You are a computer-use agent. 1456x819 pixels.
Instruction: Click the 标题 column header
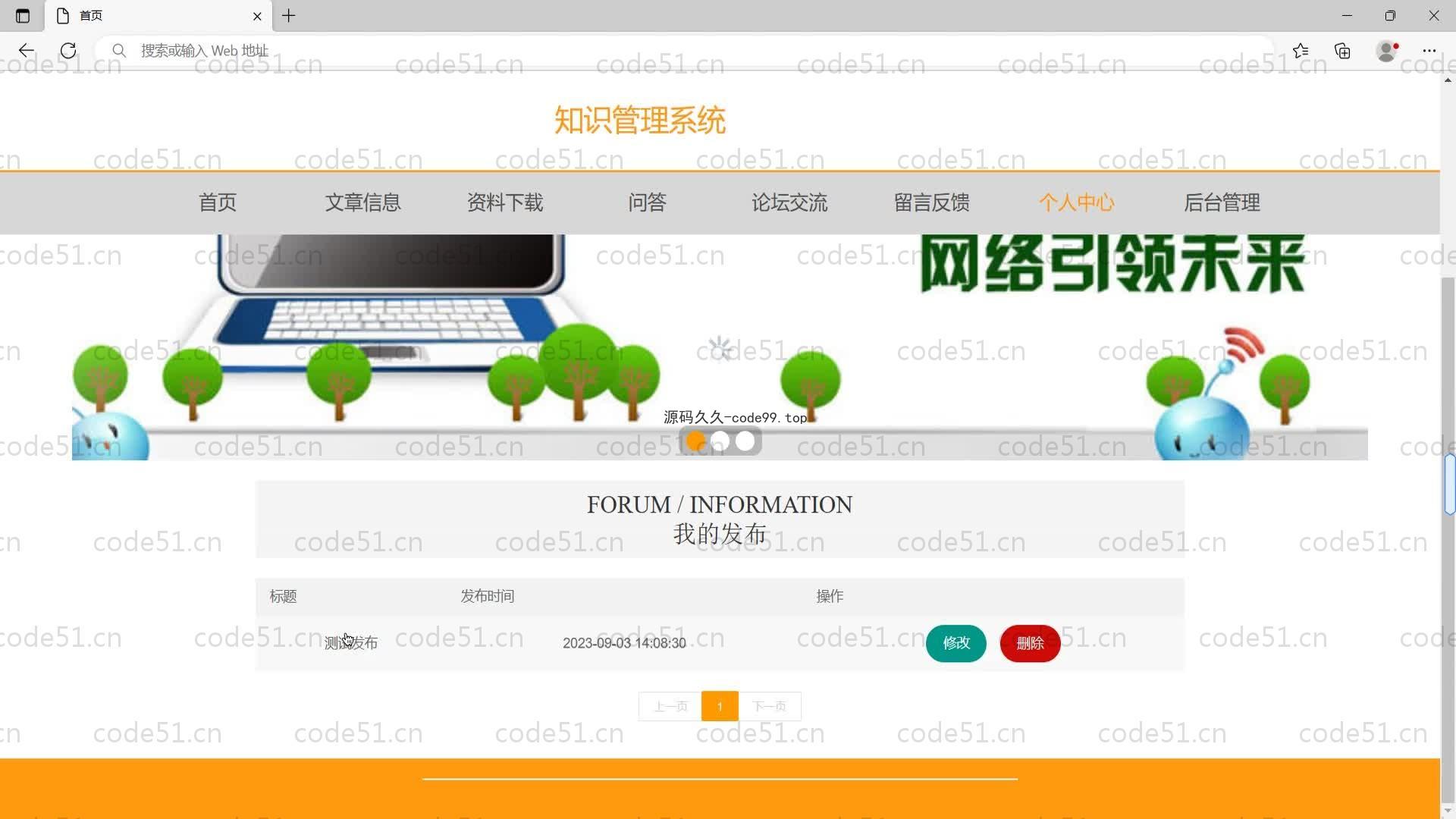pyautogui.click(x=283, y=597)
